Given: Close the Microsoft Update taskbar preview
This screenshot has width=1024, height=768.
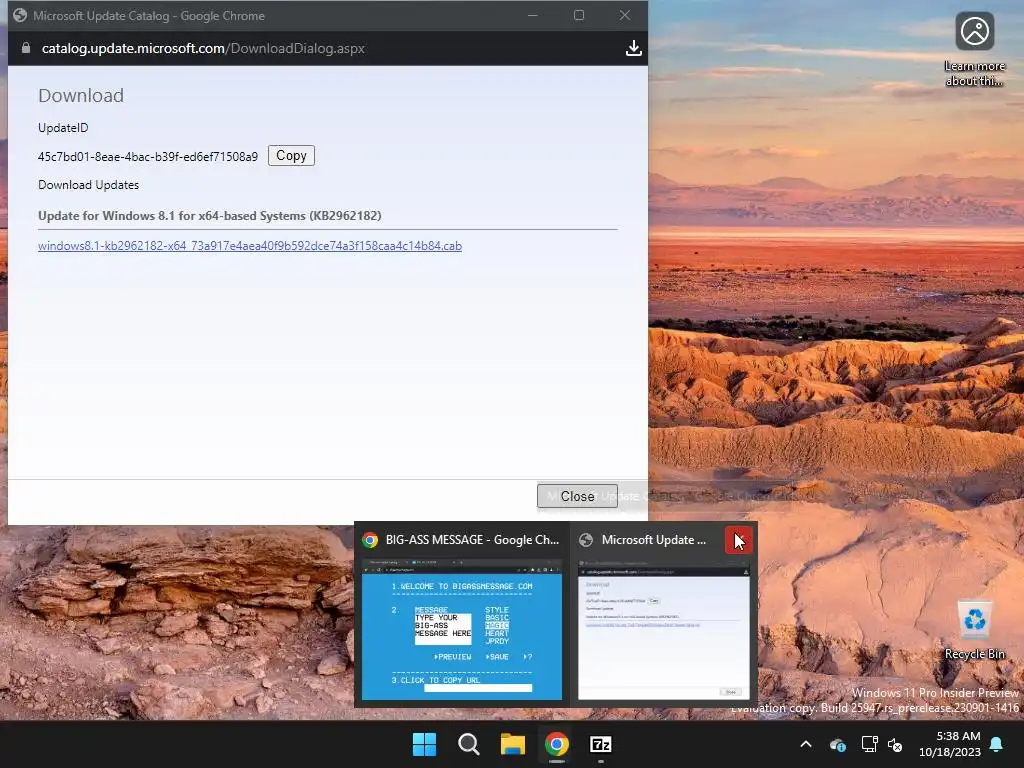Looking at the screenshot, I should (x=739, y=540).
